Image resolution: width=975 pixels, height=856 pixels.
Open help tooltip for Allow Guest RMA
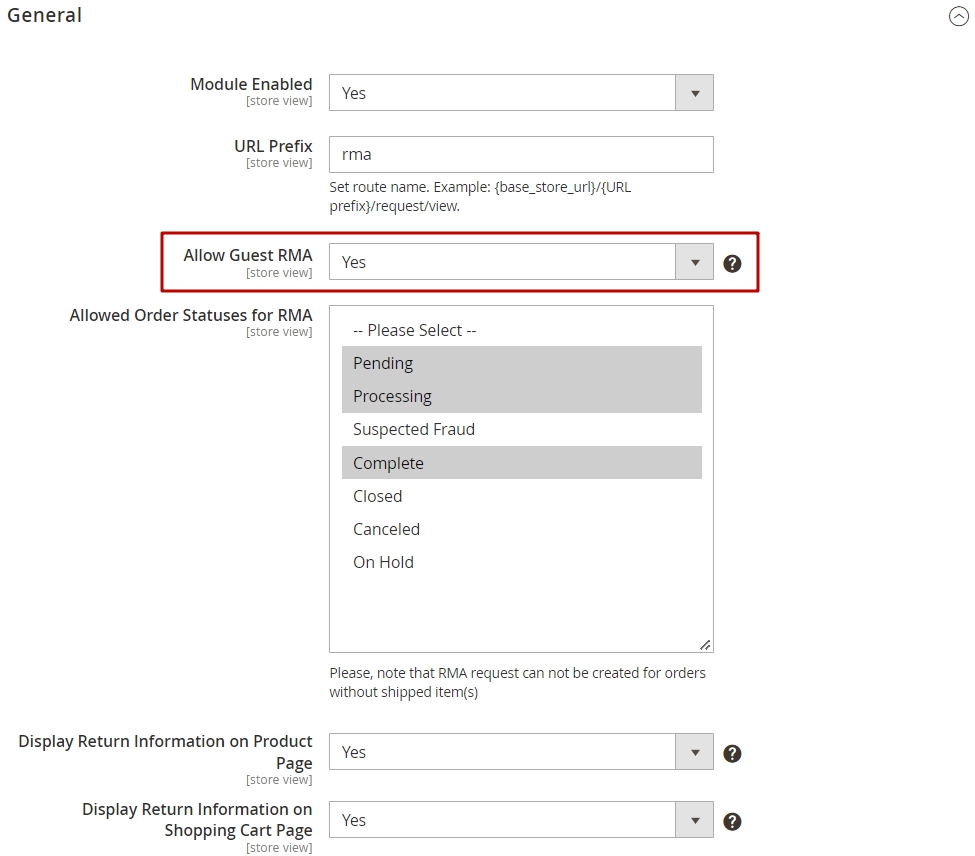(x=732, y=264)
